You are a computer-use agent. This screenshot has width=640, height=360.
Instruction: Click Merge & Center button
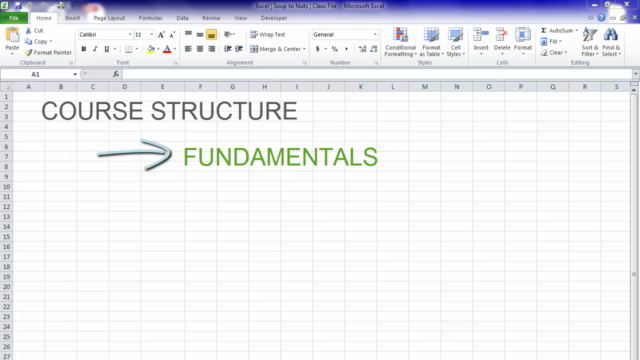(x=276, y=49)
